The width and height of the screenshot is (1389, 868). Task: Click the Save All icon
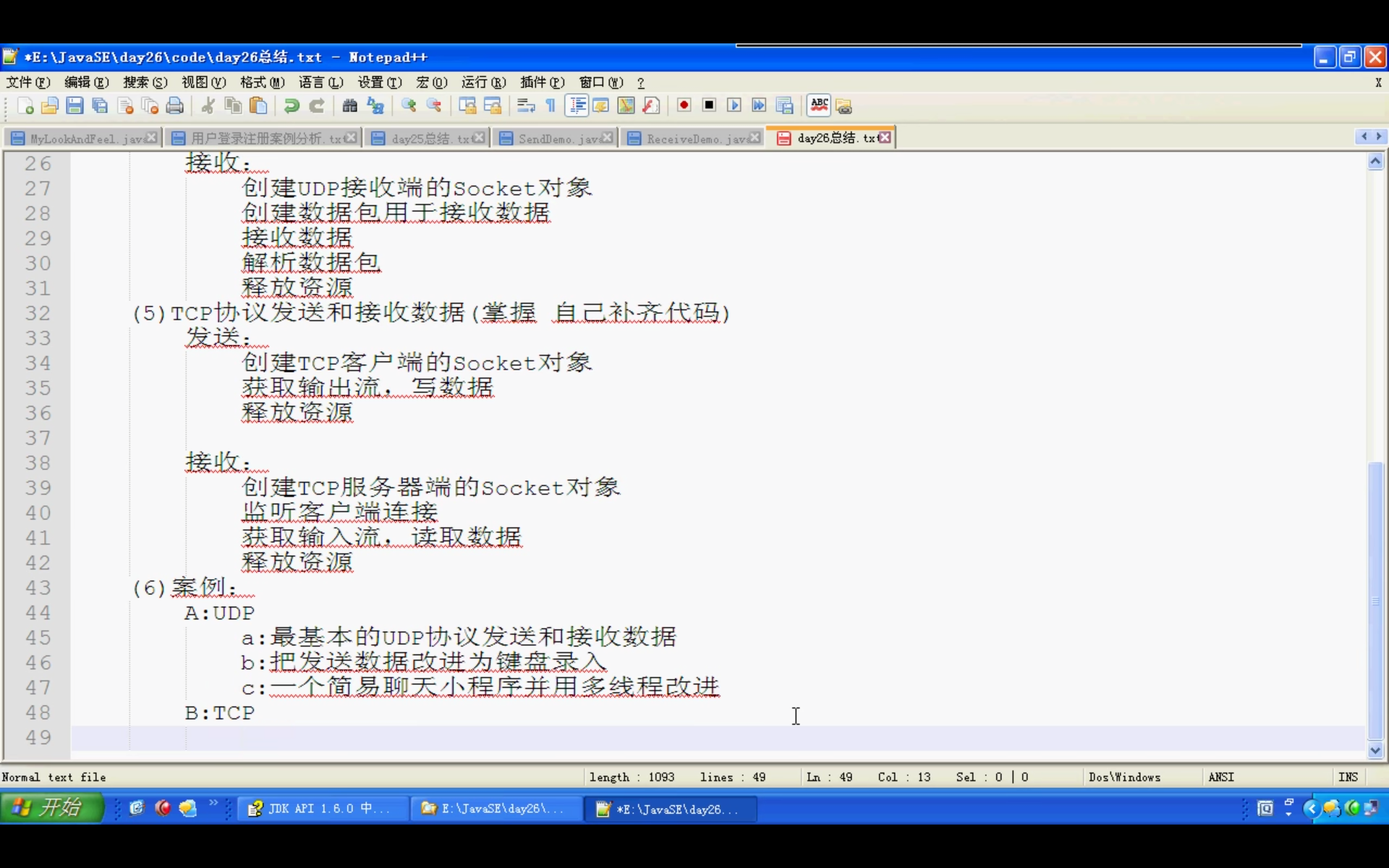tap(100, 106)
